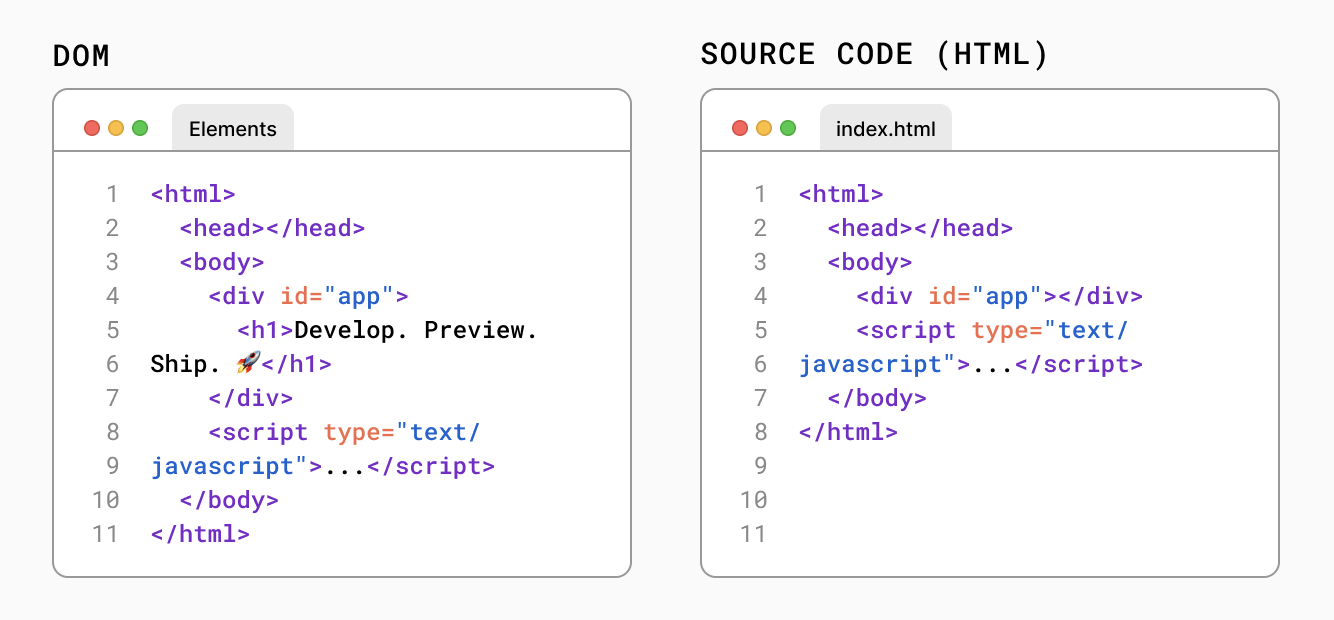The height and width of the screenshot is (620, 1334).
Task: Click line number 1 in DOM panel
Action: 112,194
